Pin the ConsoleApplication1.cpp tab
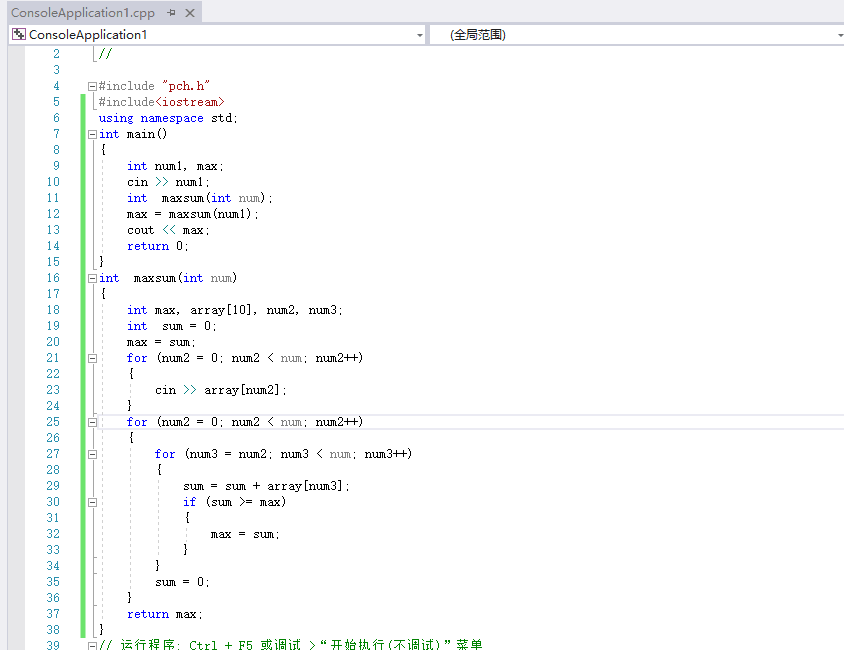This screenshot has width=844, height=650. [x=171, y=12]
